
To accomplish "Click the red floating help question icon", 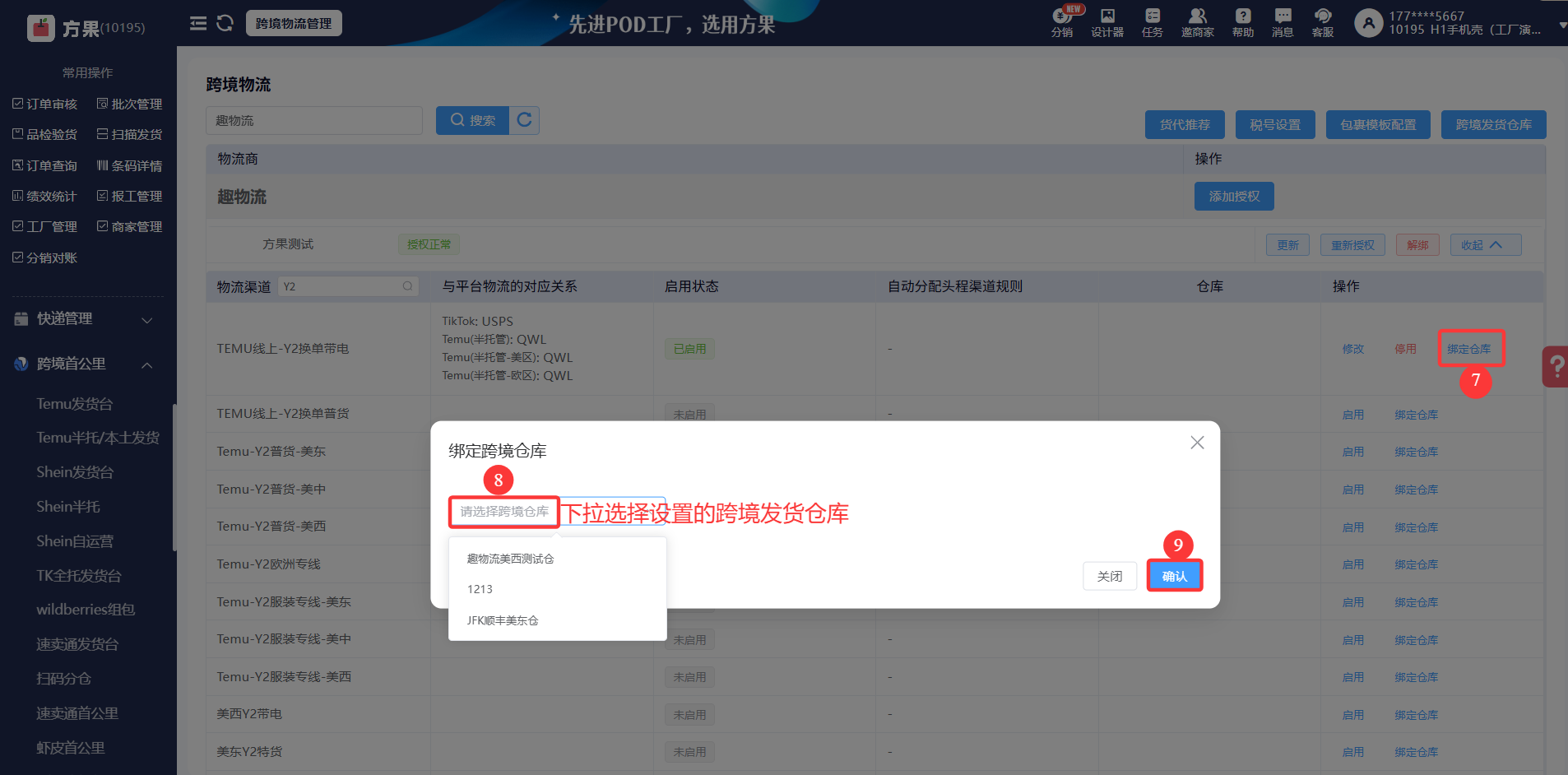I will (1555, 366).
